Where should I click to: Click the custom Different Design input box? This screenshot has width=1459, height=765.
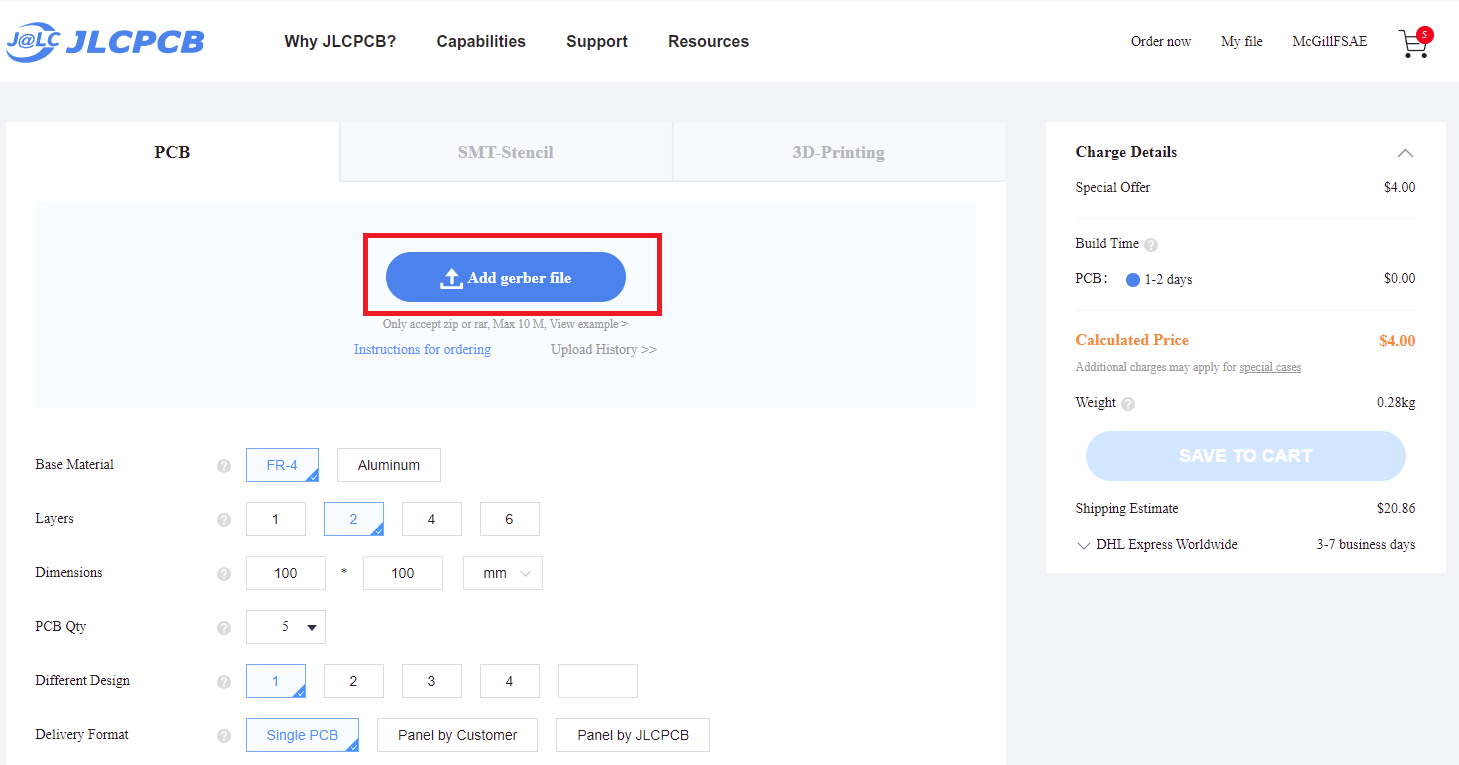(x=598, y=681)
